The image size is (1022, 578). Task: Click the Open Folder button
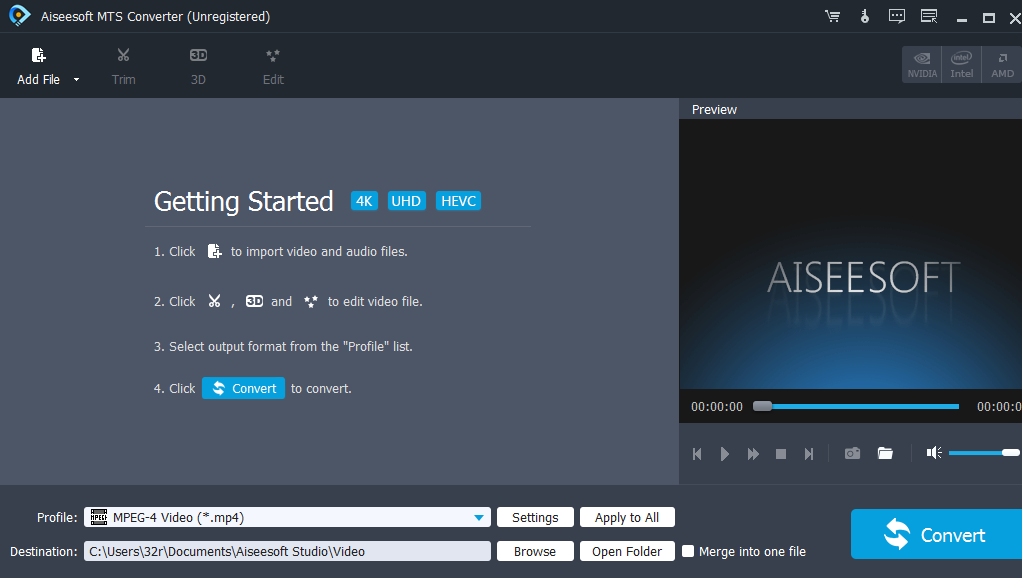point(627,551)
